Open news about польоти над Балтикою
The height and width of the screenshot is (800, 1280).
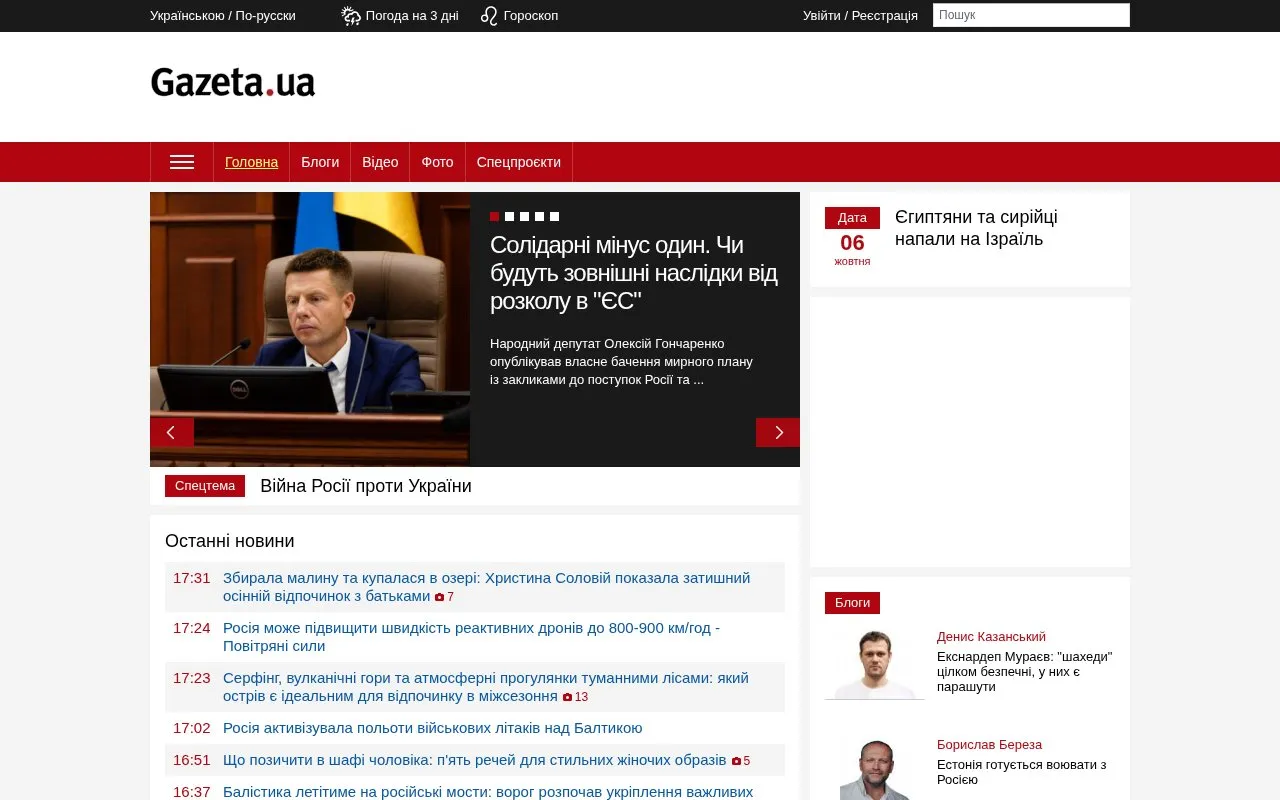(433, 728)
